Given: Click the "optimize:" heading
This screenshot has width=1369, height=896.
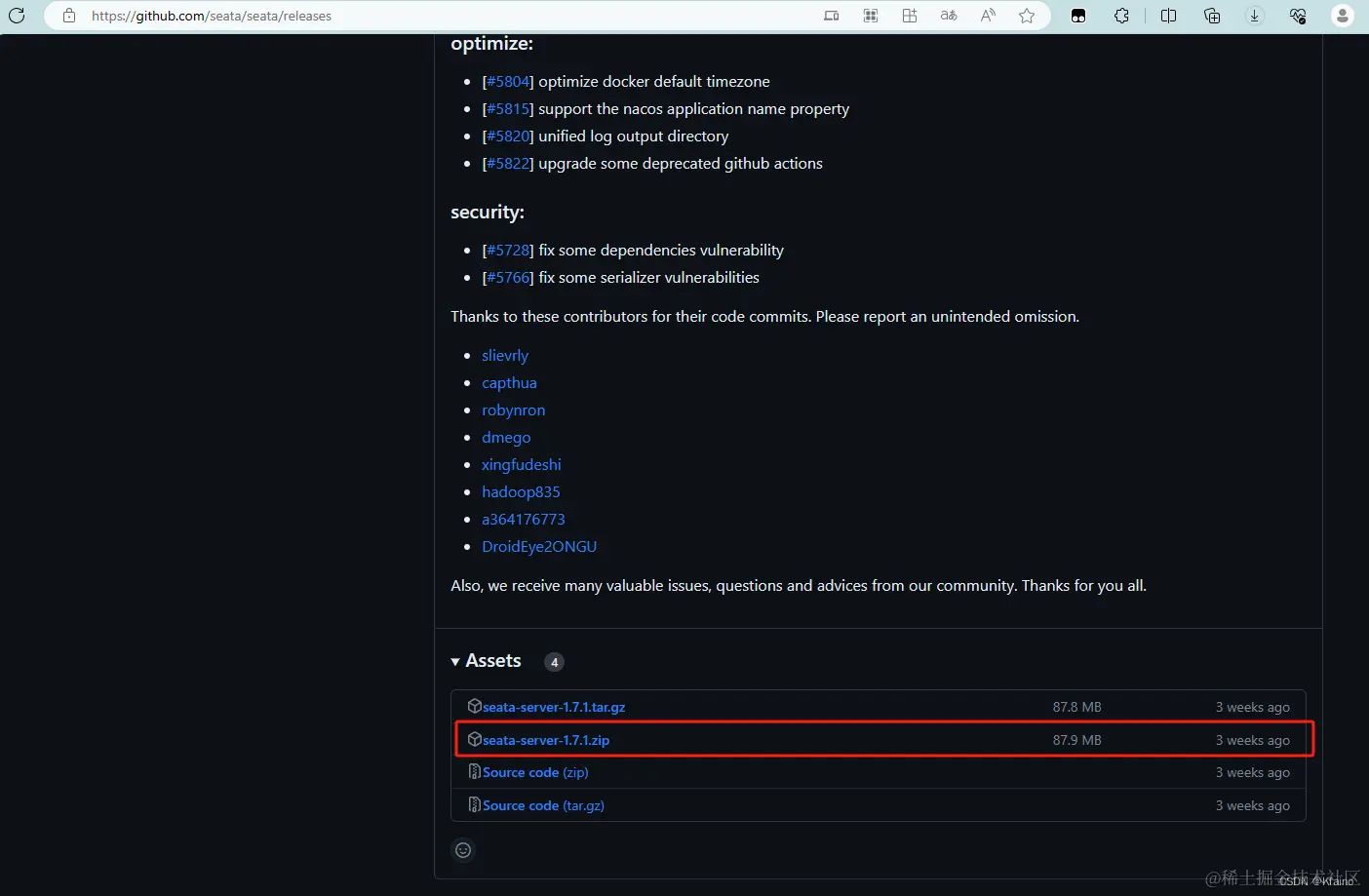Looking at the screenshot, I should tap(491, 44).
